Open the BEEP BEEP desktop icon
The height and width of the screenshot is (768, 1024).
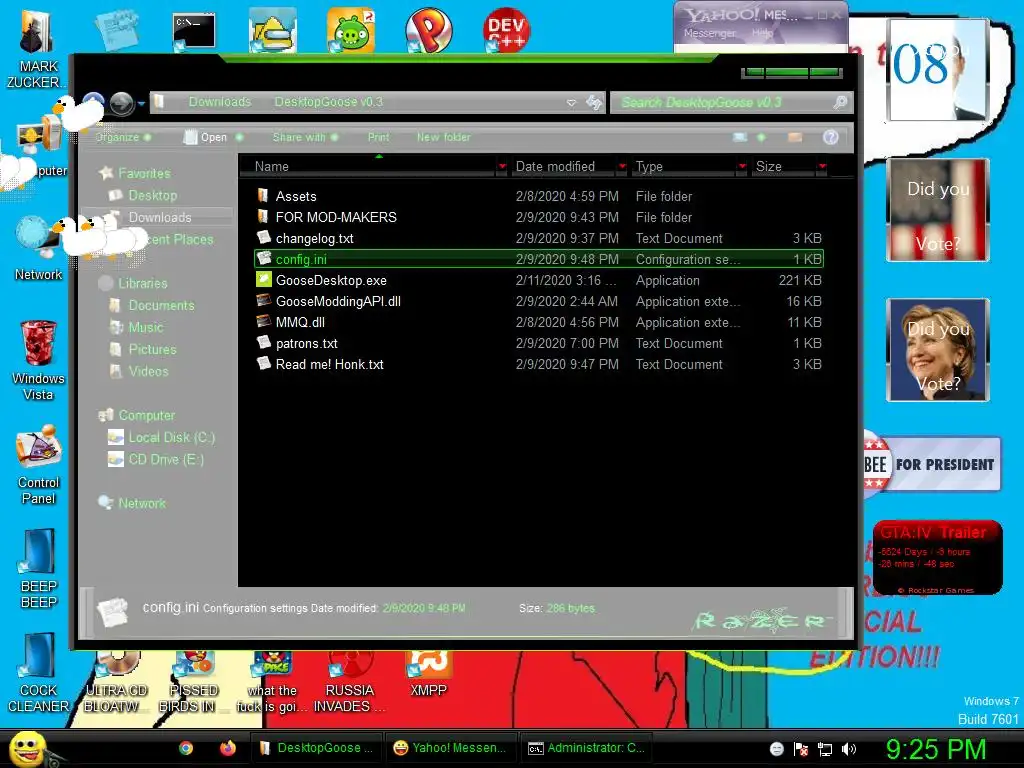[x=38, y=568]
